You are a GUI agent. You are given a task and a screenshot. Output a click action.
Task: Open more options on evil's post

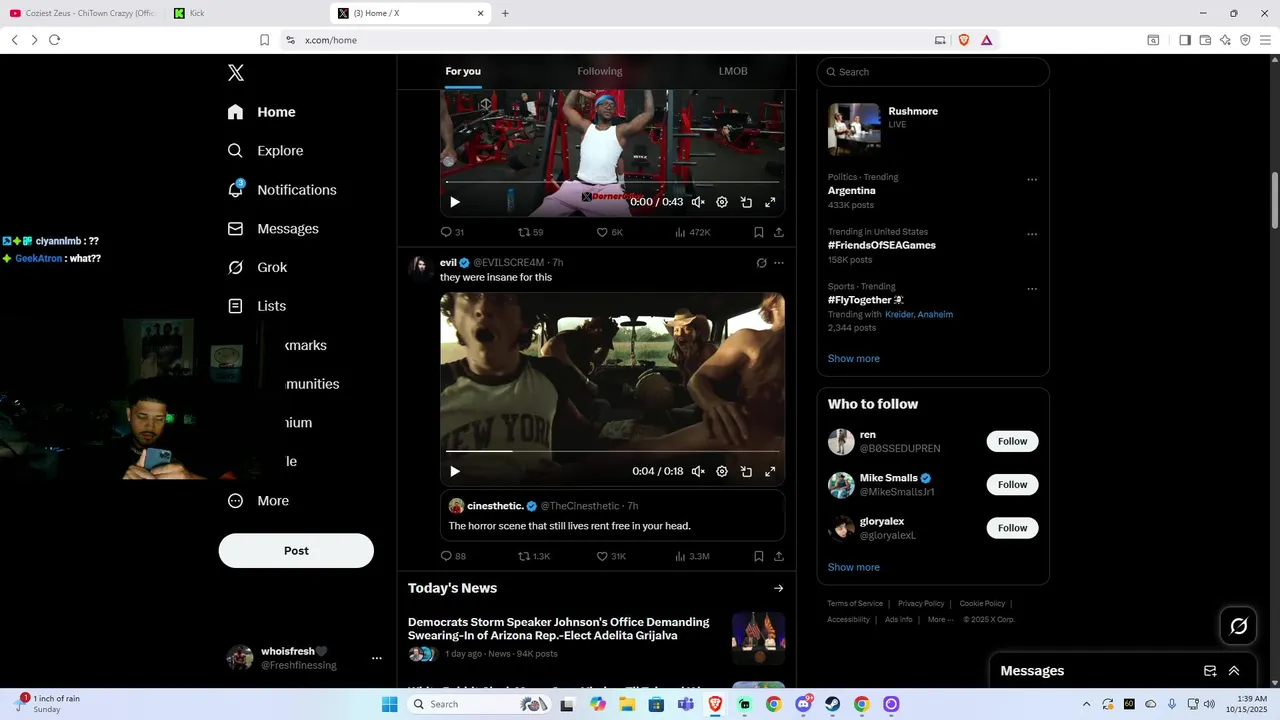coord(779,263)
